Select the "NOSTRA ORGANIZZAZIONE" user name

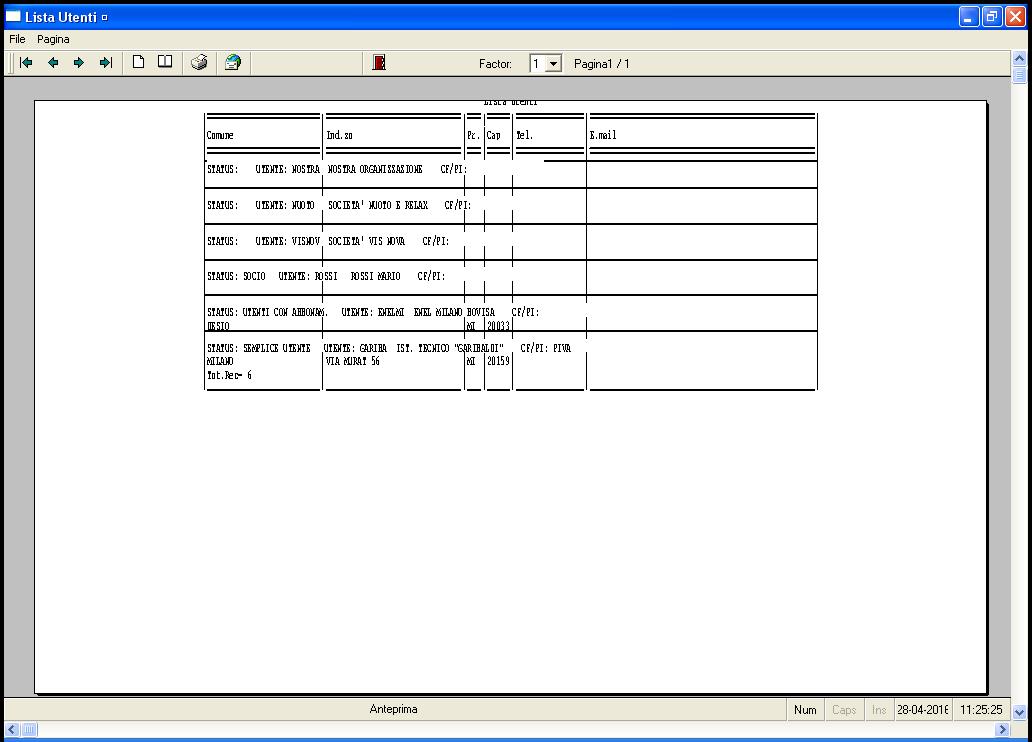coord(375,169)
